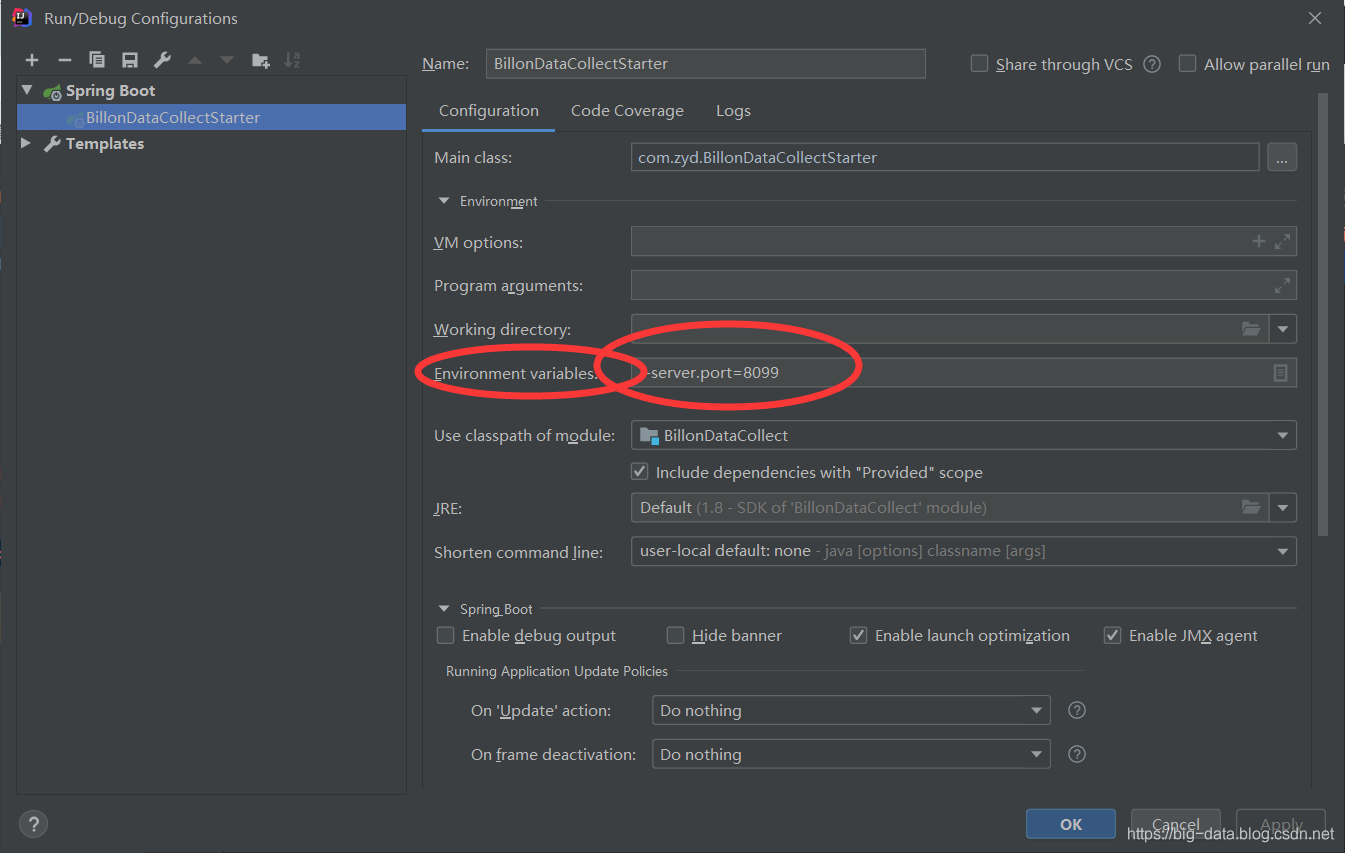Switch to Configuration tab

tap(489, 111)
